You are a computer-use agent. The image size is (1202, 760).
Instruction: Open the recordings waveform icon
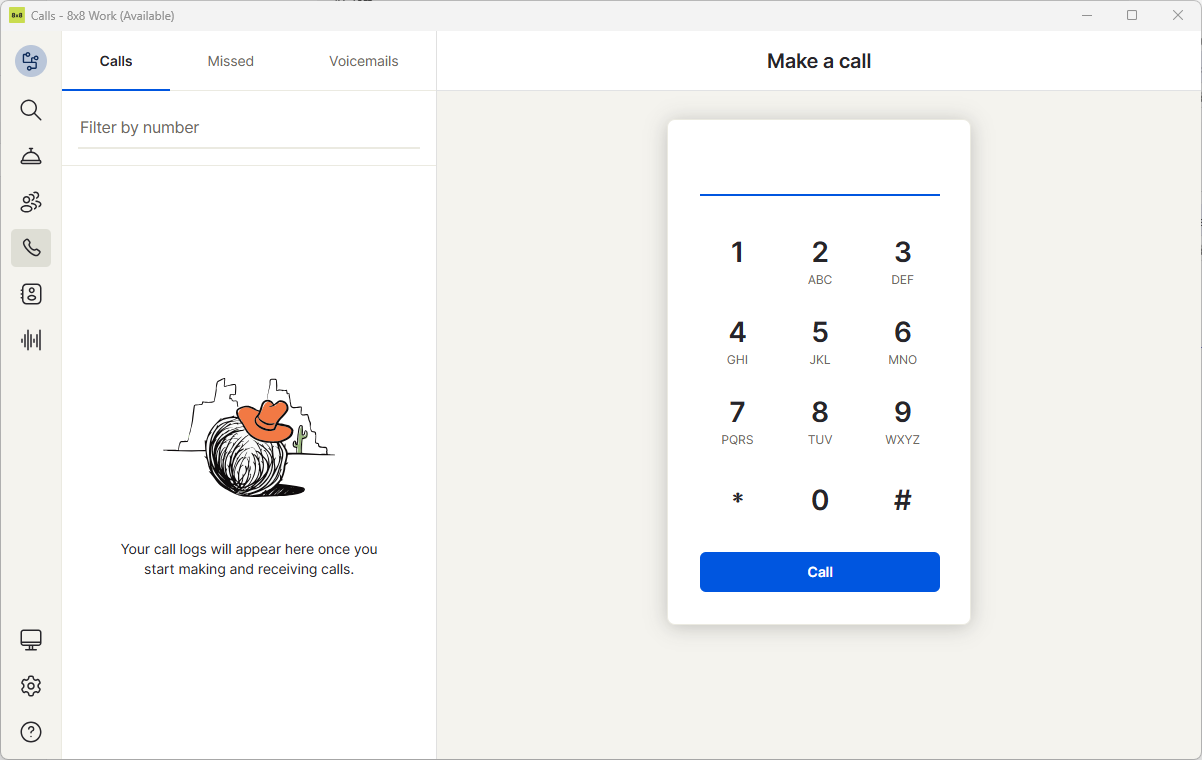[x=31, y=340]
